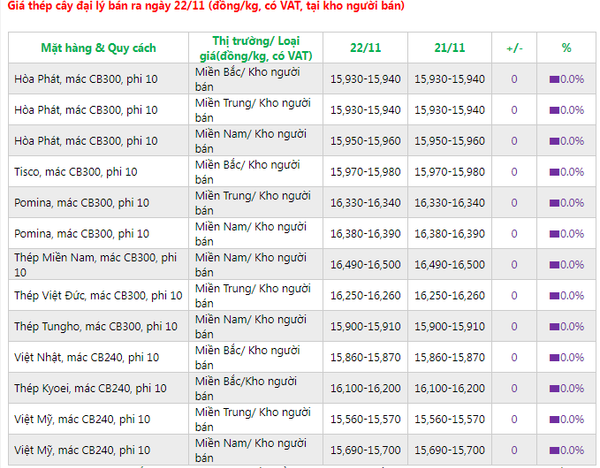Viewport: 600px width, 468px height.
Task: Click 'Việt Mỹ, mác CB240, phi 10' in Miền Trung row
Action: pos(82,419)
